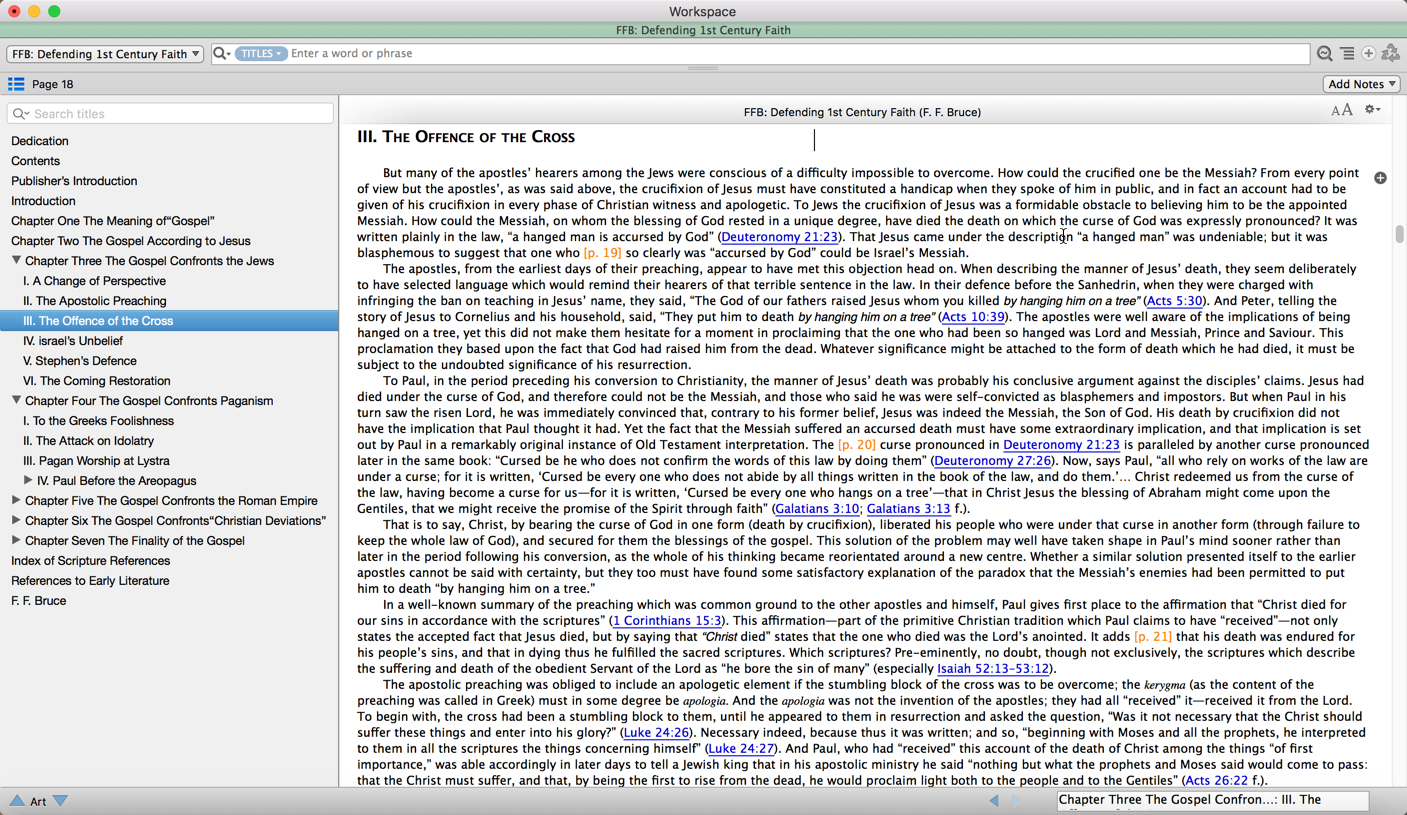
Task: Select Publisher's Introduction
Action: pos(74,181)
